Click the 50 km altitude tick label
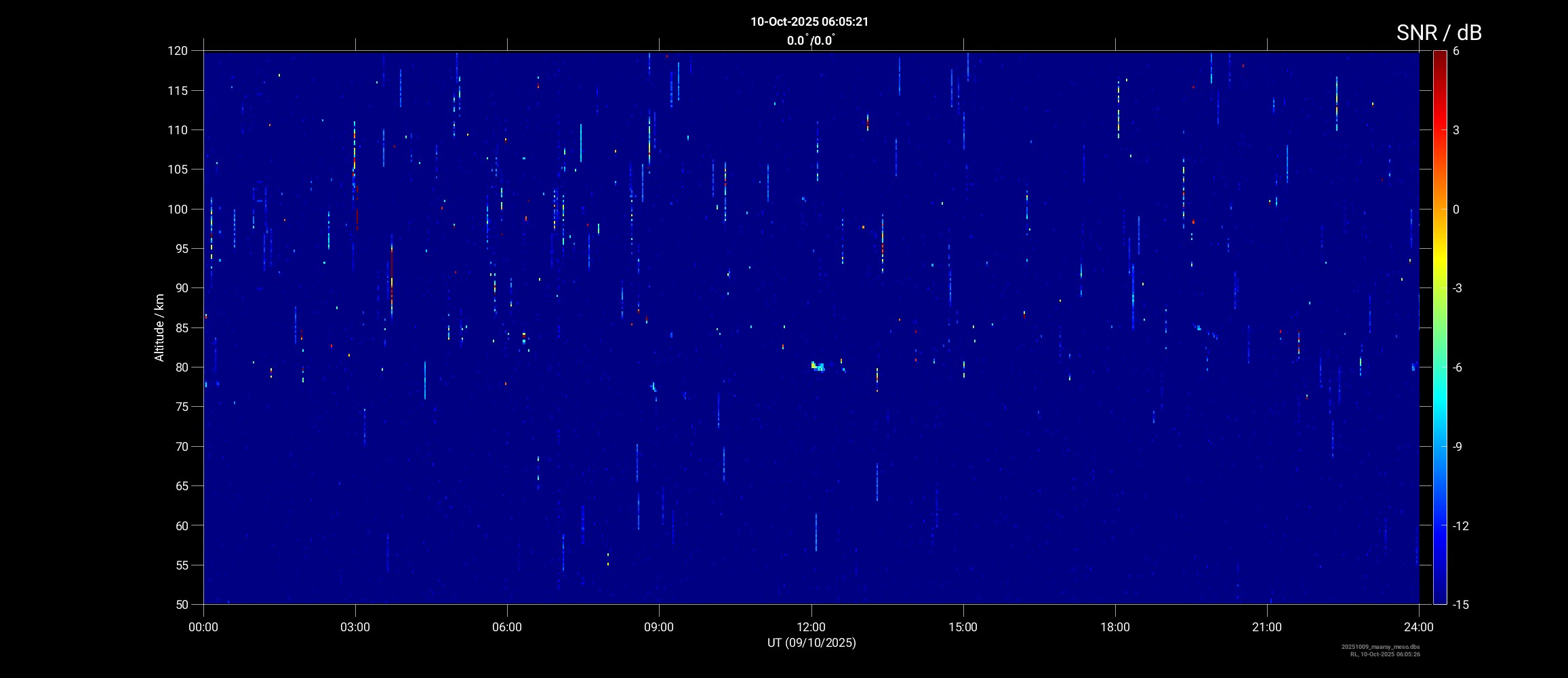Viewport: 1568px width, 678px height. (180, 604)
